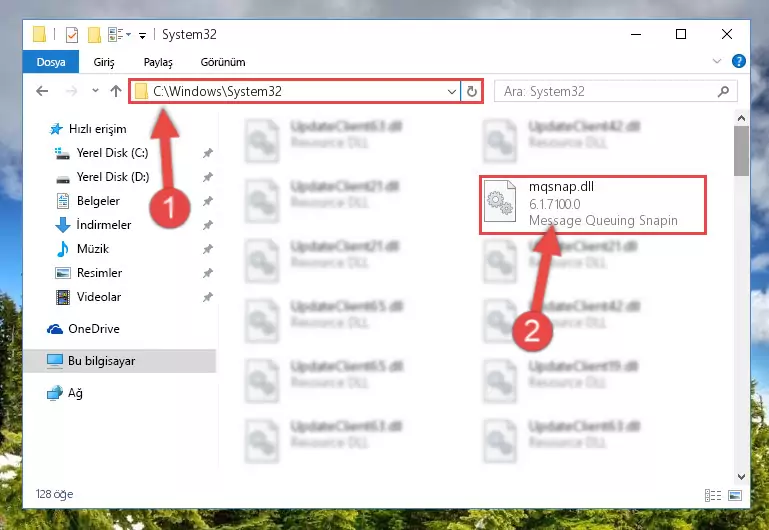This screenshot has width=769, height=530.
Task: Click the pin icon beside Yerel Disk (D:)
Action: coord(208,177)
